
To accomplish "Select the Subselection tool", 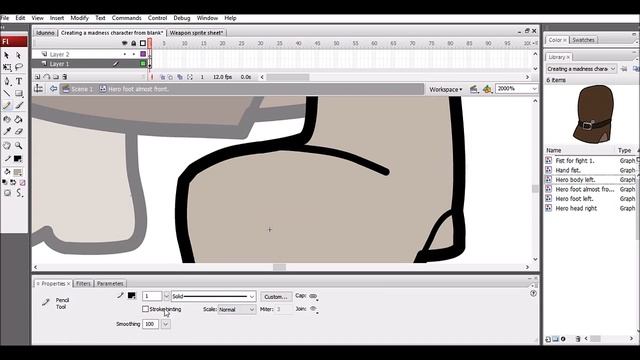I will tap(18, 55).
